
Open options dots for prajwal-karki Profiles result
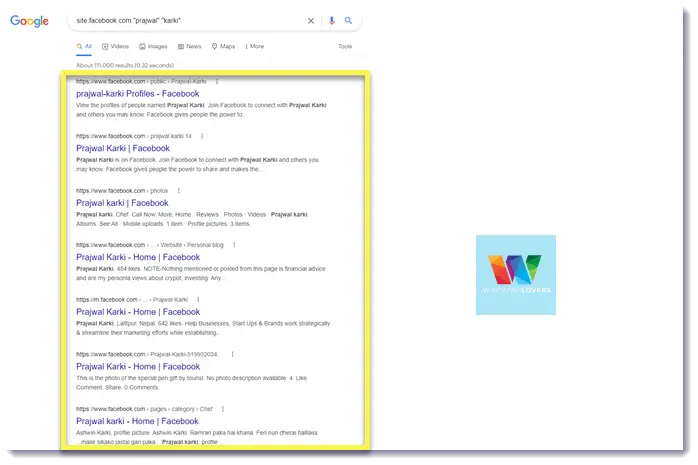[x=217, y=81]
